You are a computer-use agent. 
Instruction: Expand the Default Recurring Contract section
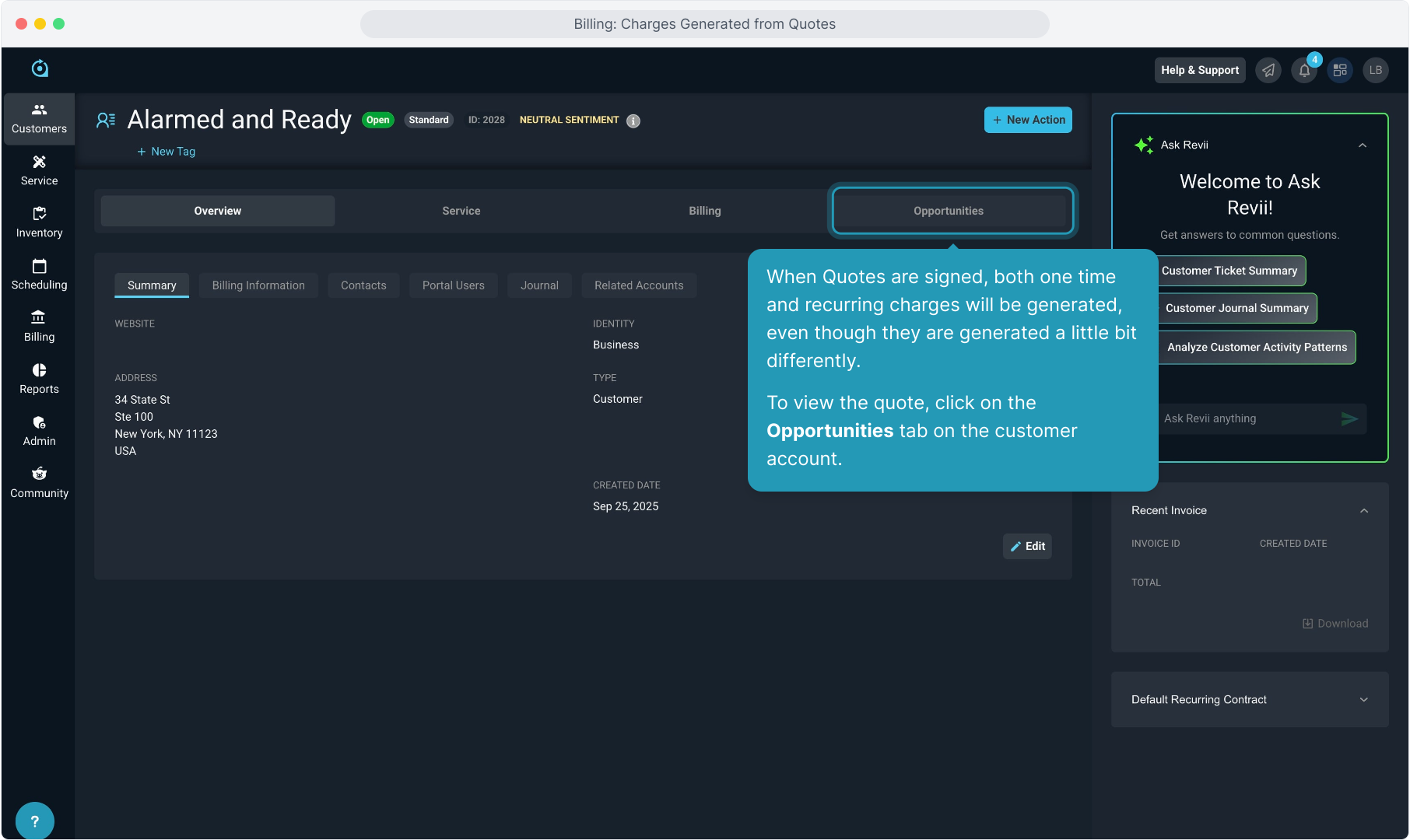(1363, 700)
